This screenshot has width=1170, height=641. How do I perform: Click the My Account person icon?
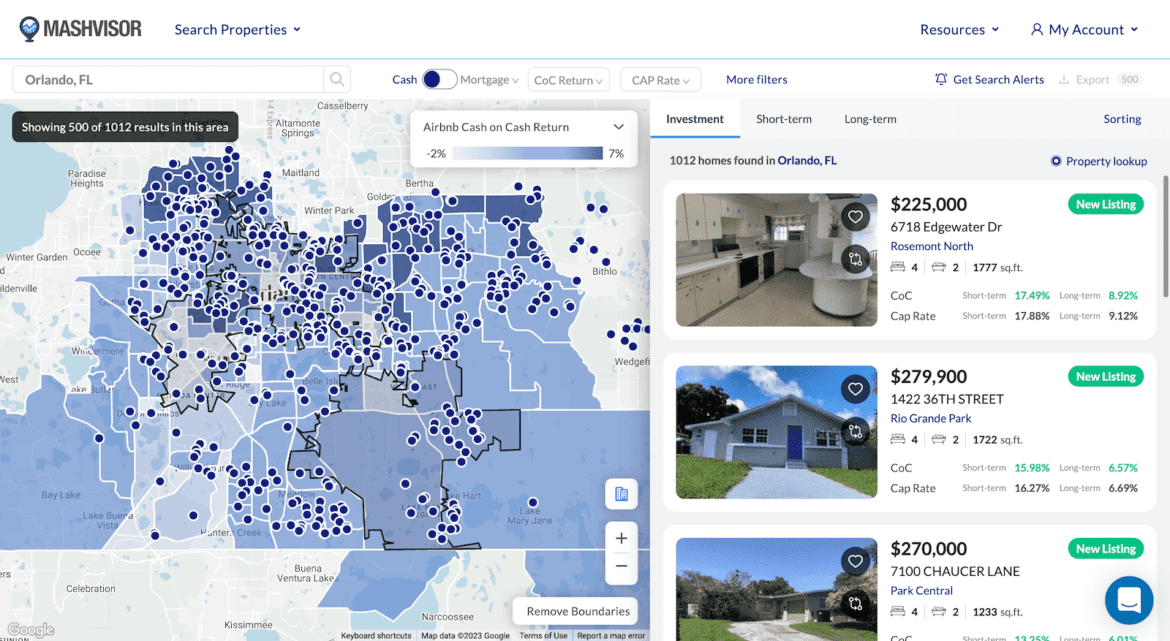pyautogui.click(x=1035, y=29)
